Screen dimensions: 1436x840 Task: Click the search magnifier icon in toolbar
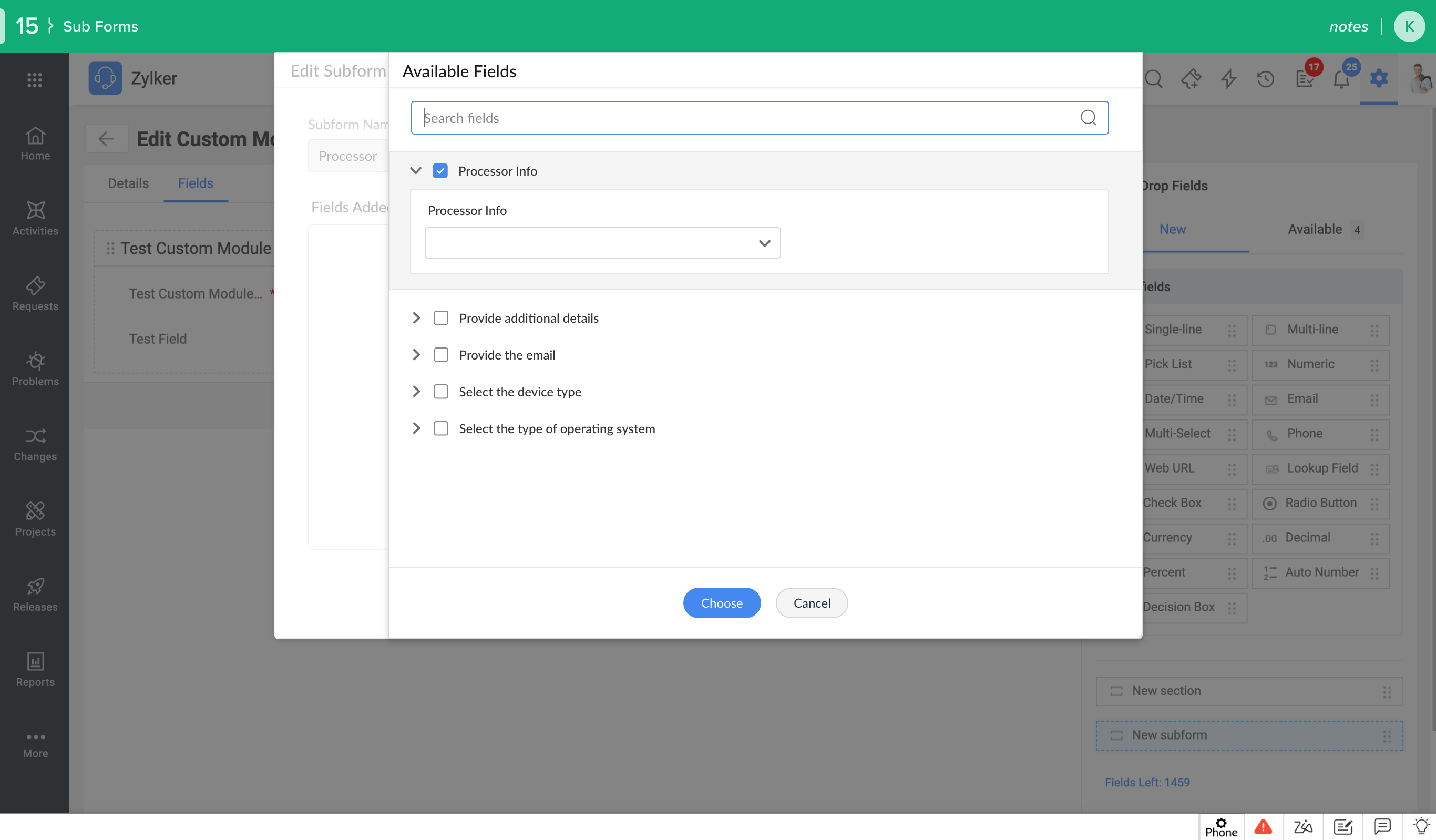point(1153,79)
